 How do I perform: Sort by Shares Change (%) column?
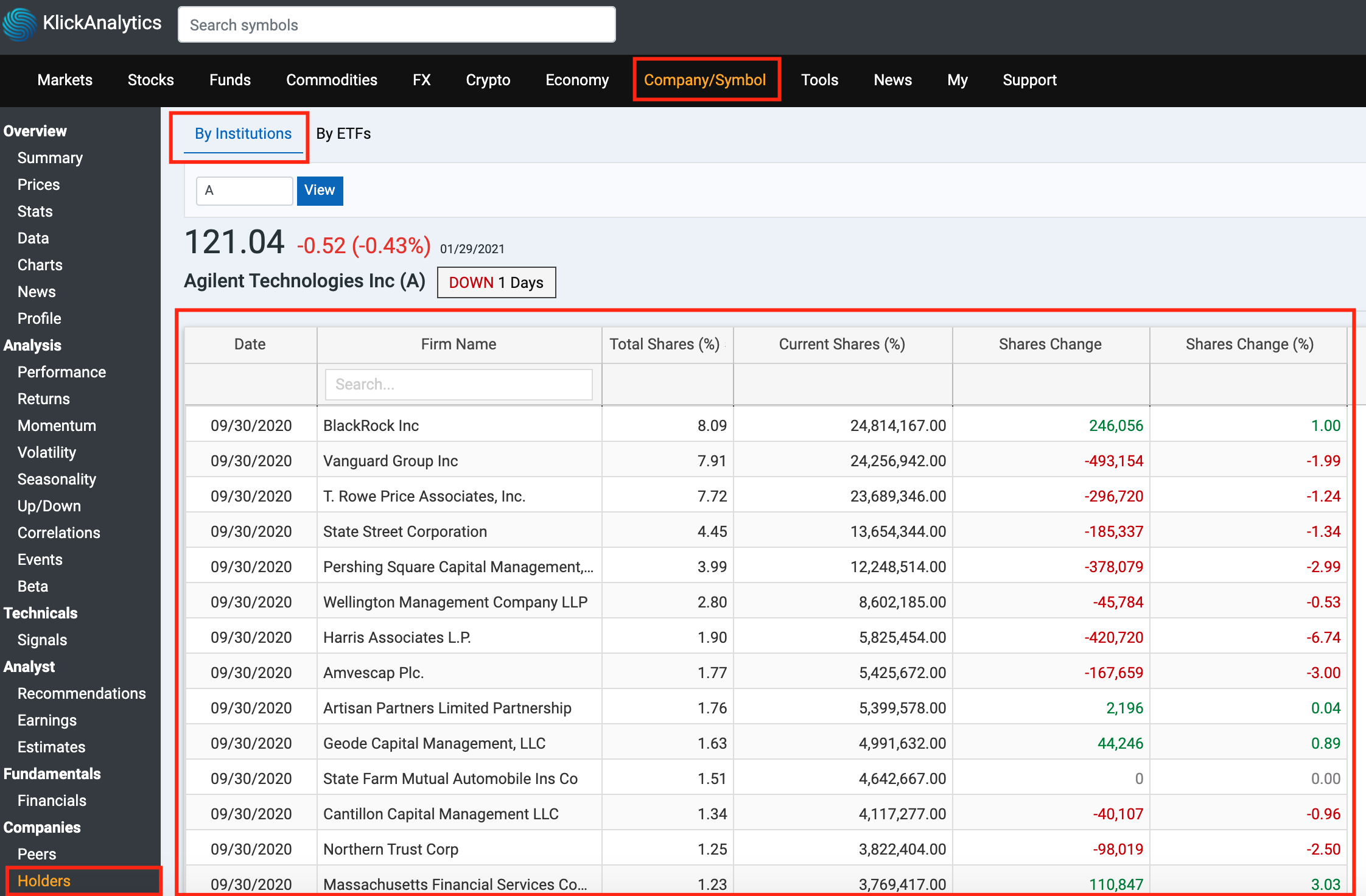point(1249,345)
